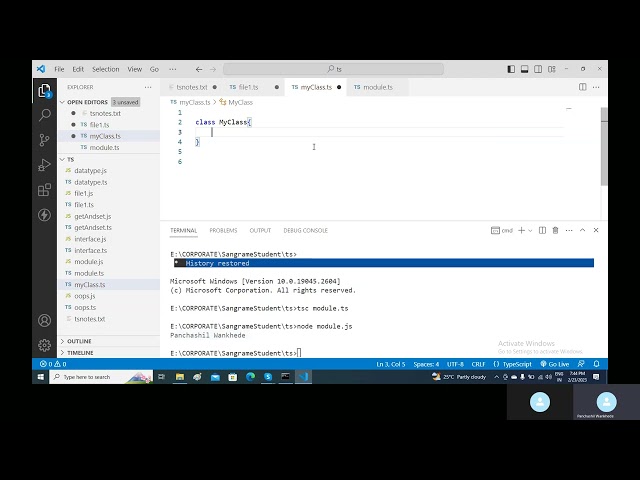The height and width of the screenshot is (480, 640).
Task: Open the Explorer view in activity bar
Action: coord(44,91)
